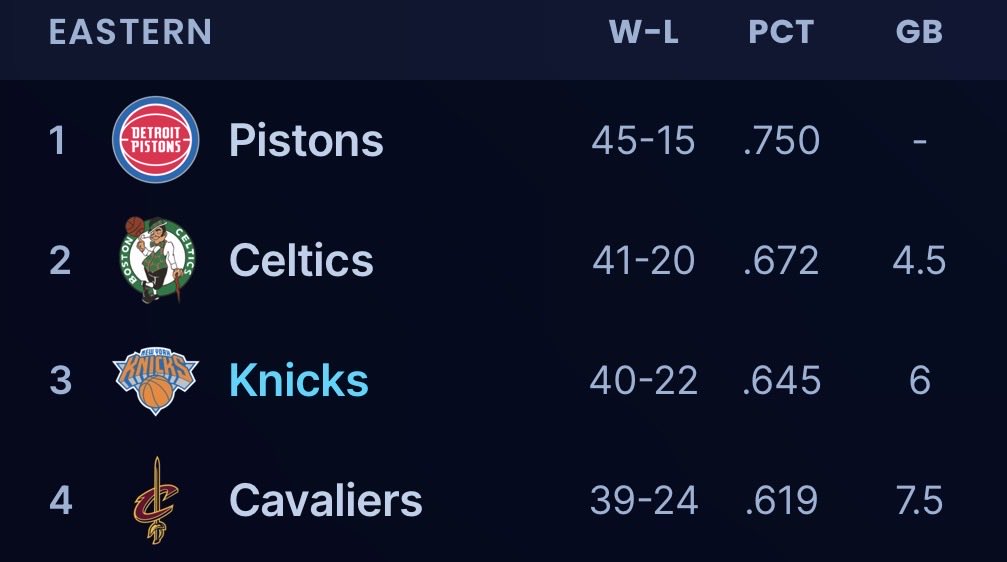Click the Cavaliers 39-24 record
1007x562 pixels.
(644, 500)
